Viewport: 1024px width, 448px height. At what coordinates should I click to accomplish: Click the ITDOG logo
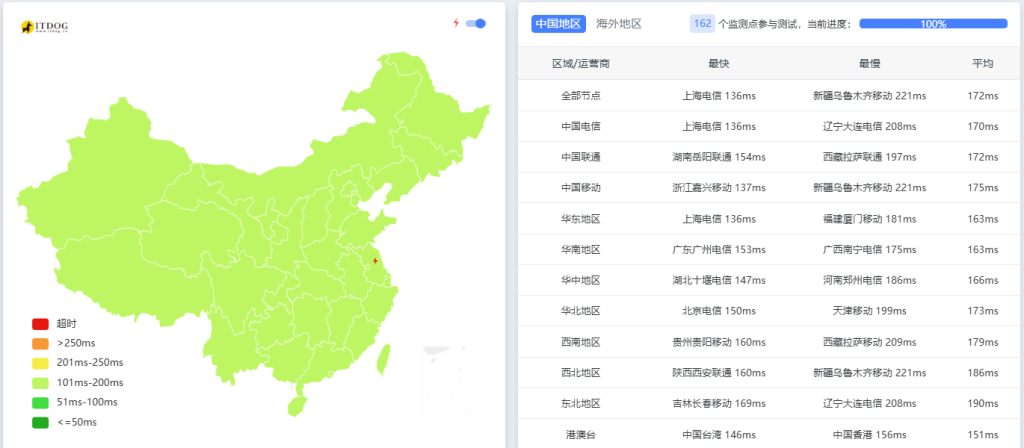44,26
